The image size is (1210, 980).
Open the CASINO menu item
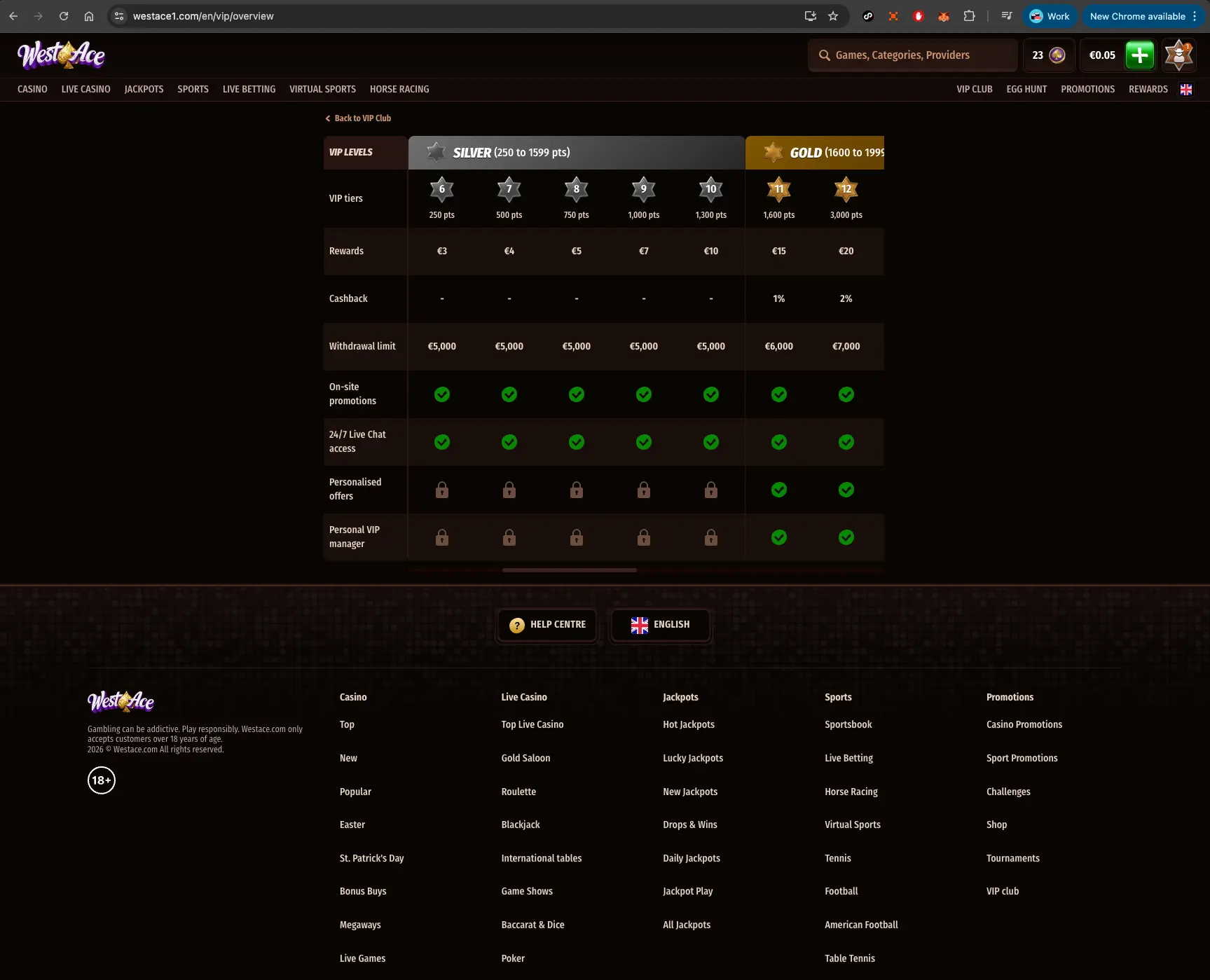tap(32, 89)
